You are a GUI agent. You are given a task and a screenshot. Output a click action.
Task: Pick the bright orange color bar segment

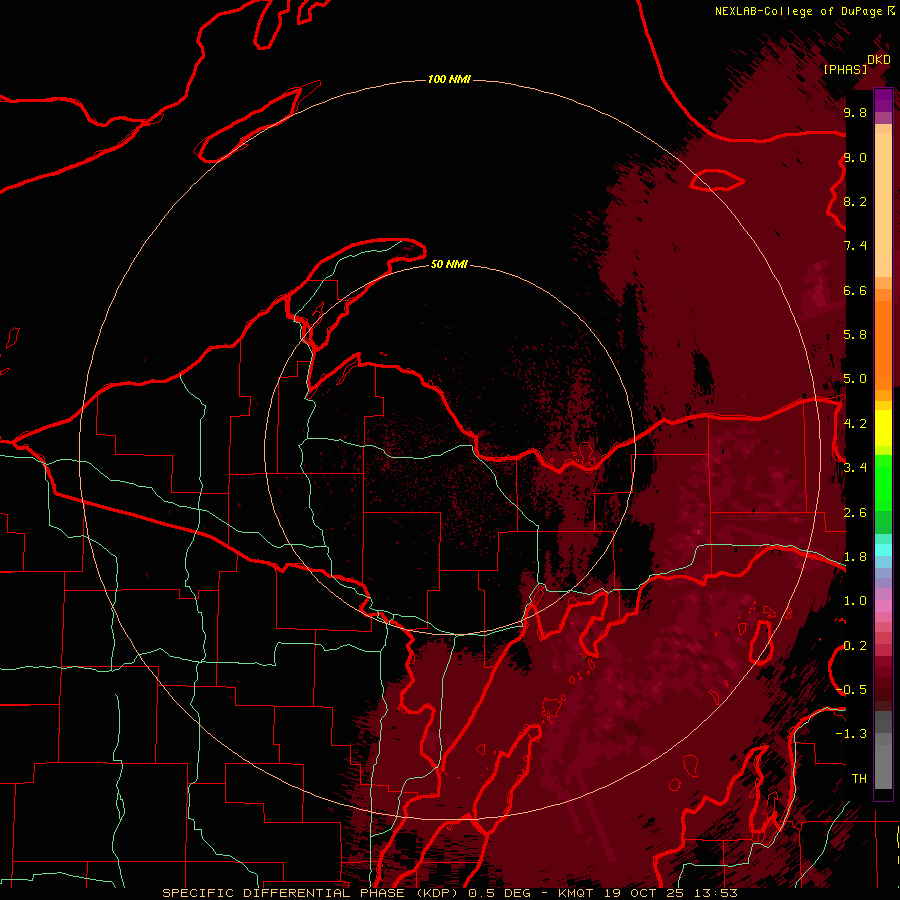pos(883,345)
